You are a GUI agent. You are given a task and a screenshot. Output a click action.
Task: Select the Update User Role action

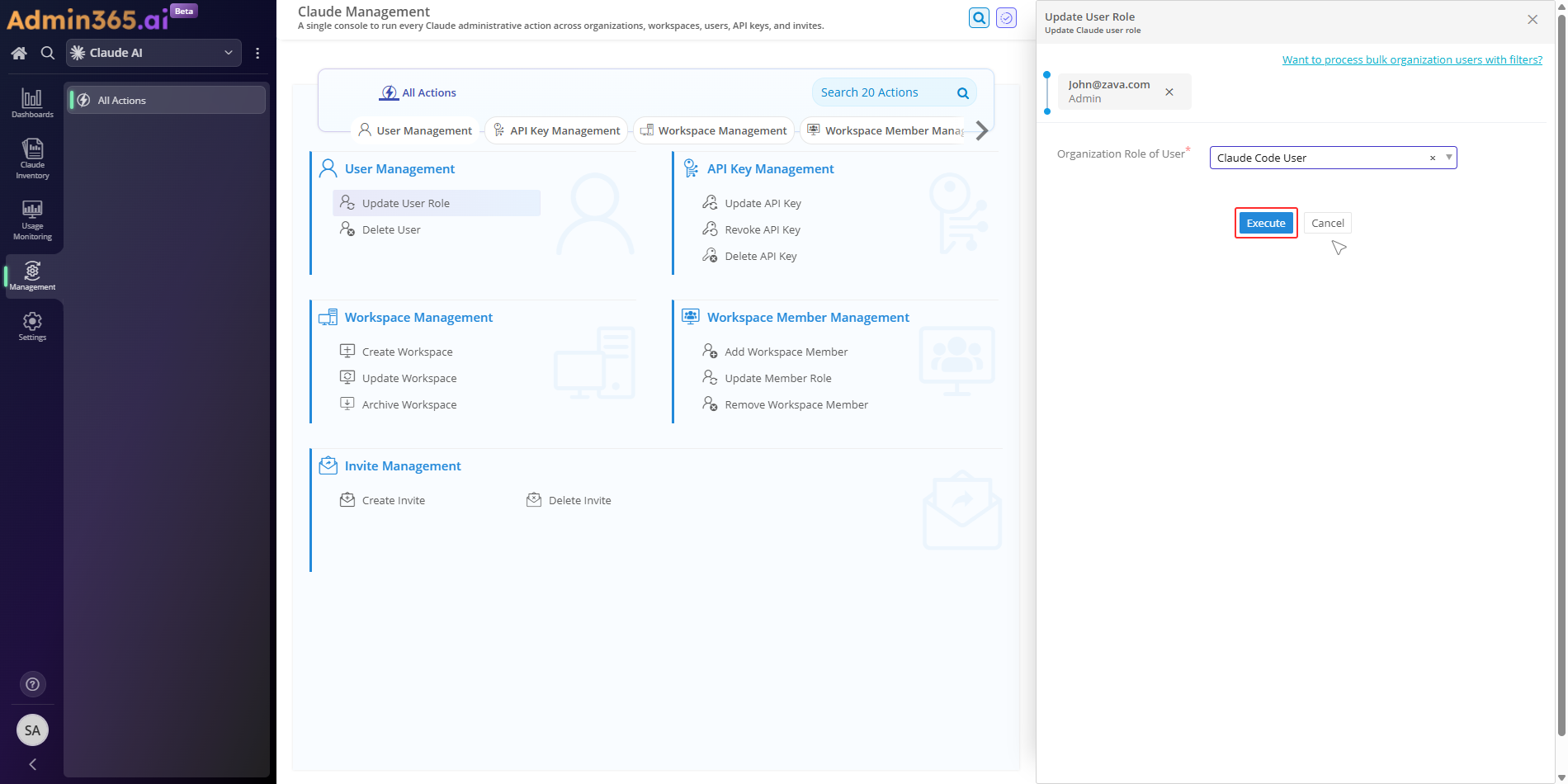coord(437,203)
